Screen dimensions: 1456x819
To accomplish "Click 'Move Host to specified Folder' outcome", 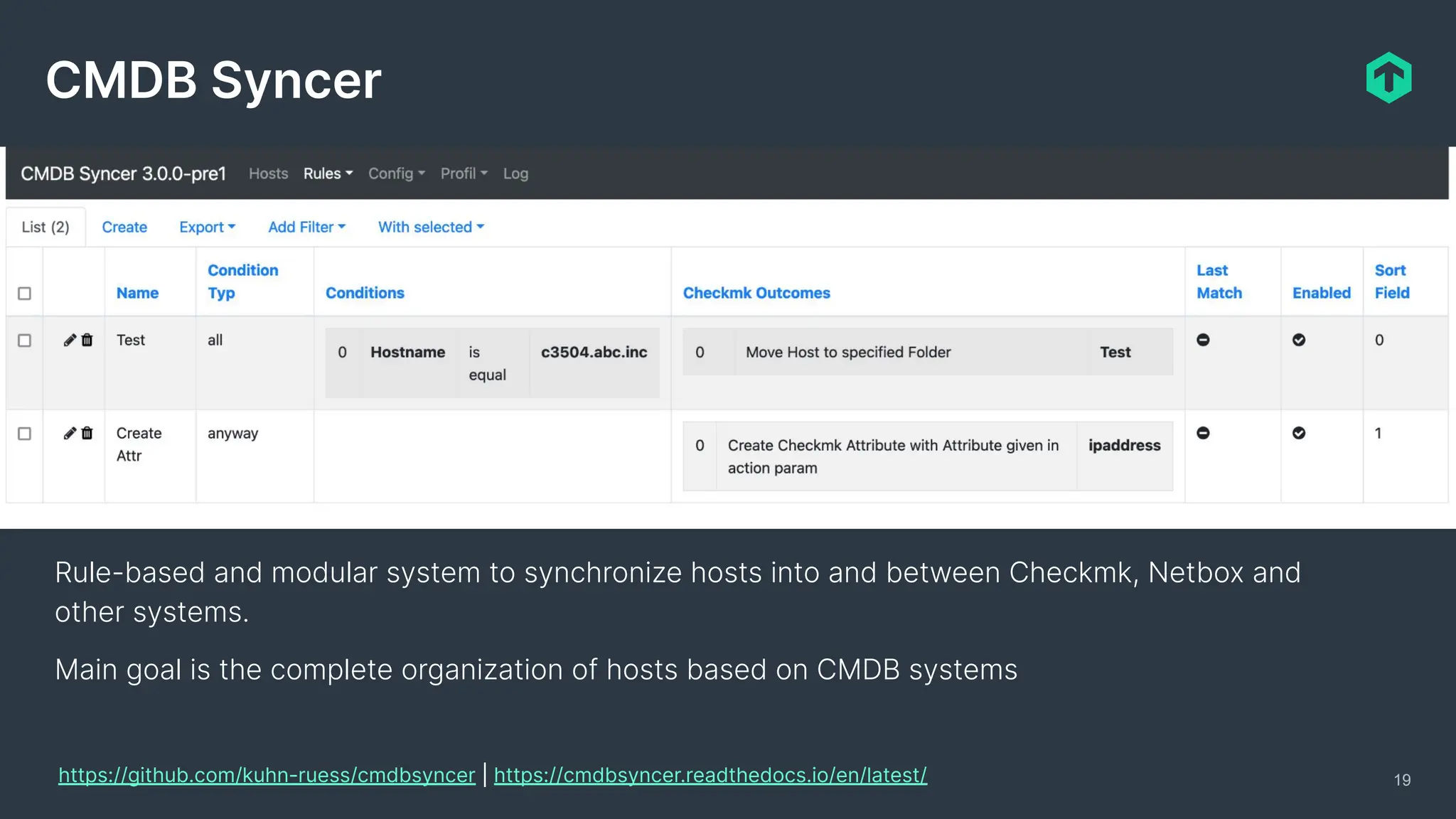I will (848, 352).
